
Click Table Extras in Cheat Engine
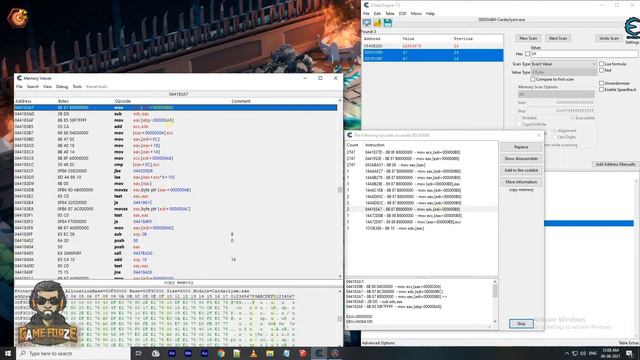pyautogui.click(x=629, y=343)
